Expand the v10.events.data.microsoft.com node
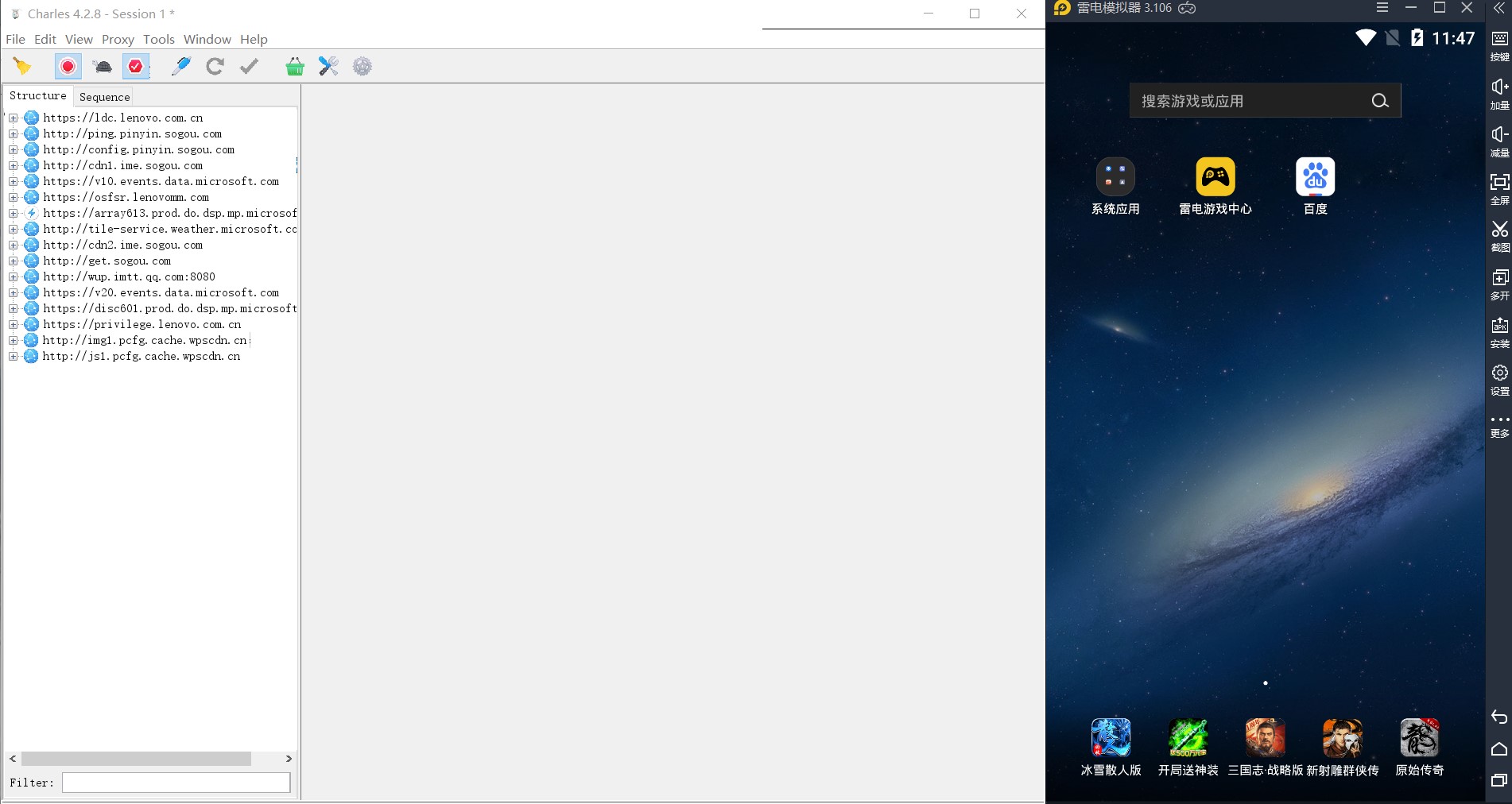 (14, 181)
